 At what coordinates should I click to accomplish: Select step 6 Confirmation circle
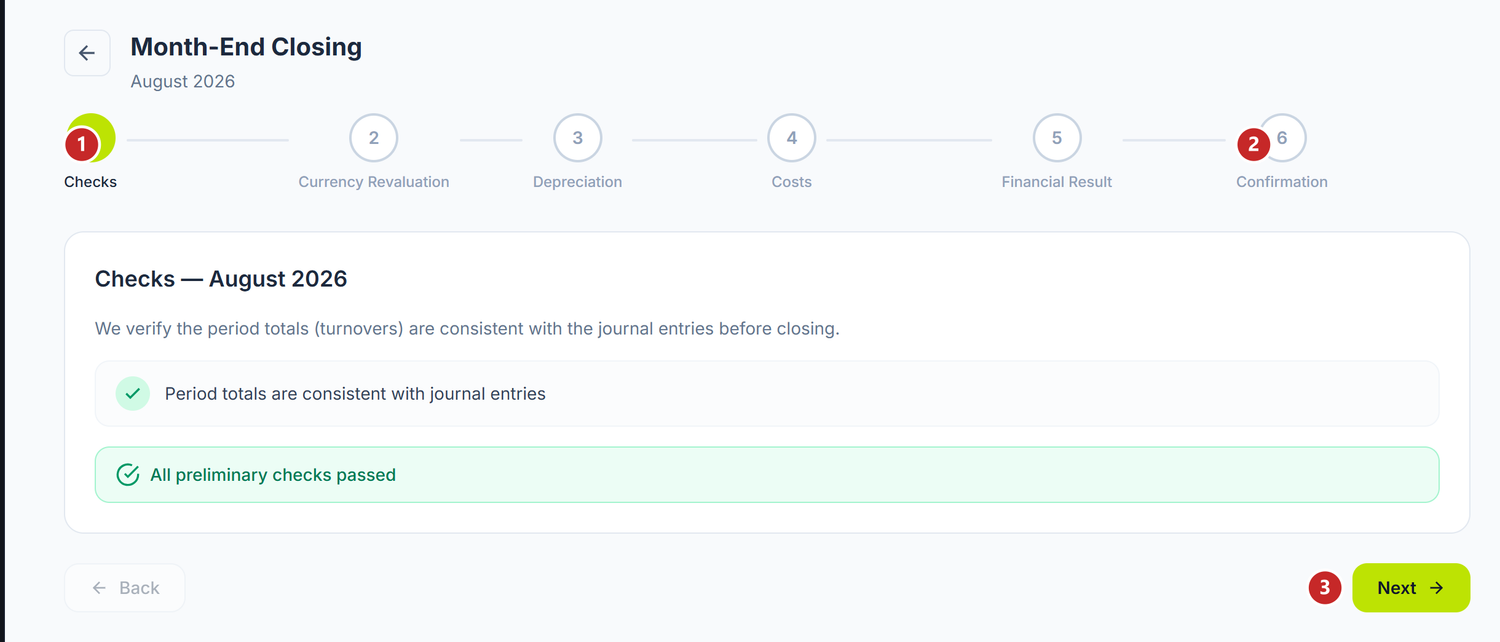coord(1283,138)
